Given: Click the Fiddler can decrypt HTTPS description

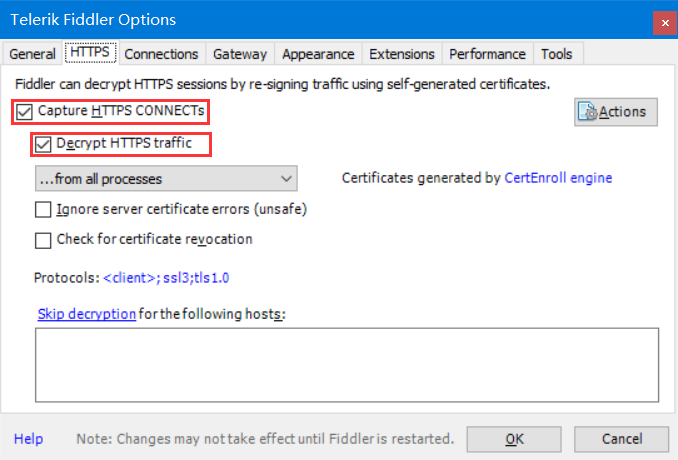Looking at the screenshot, I should (x=282, y=84).
